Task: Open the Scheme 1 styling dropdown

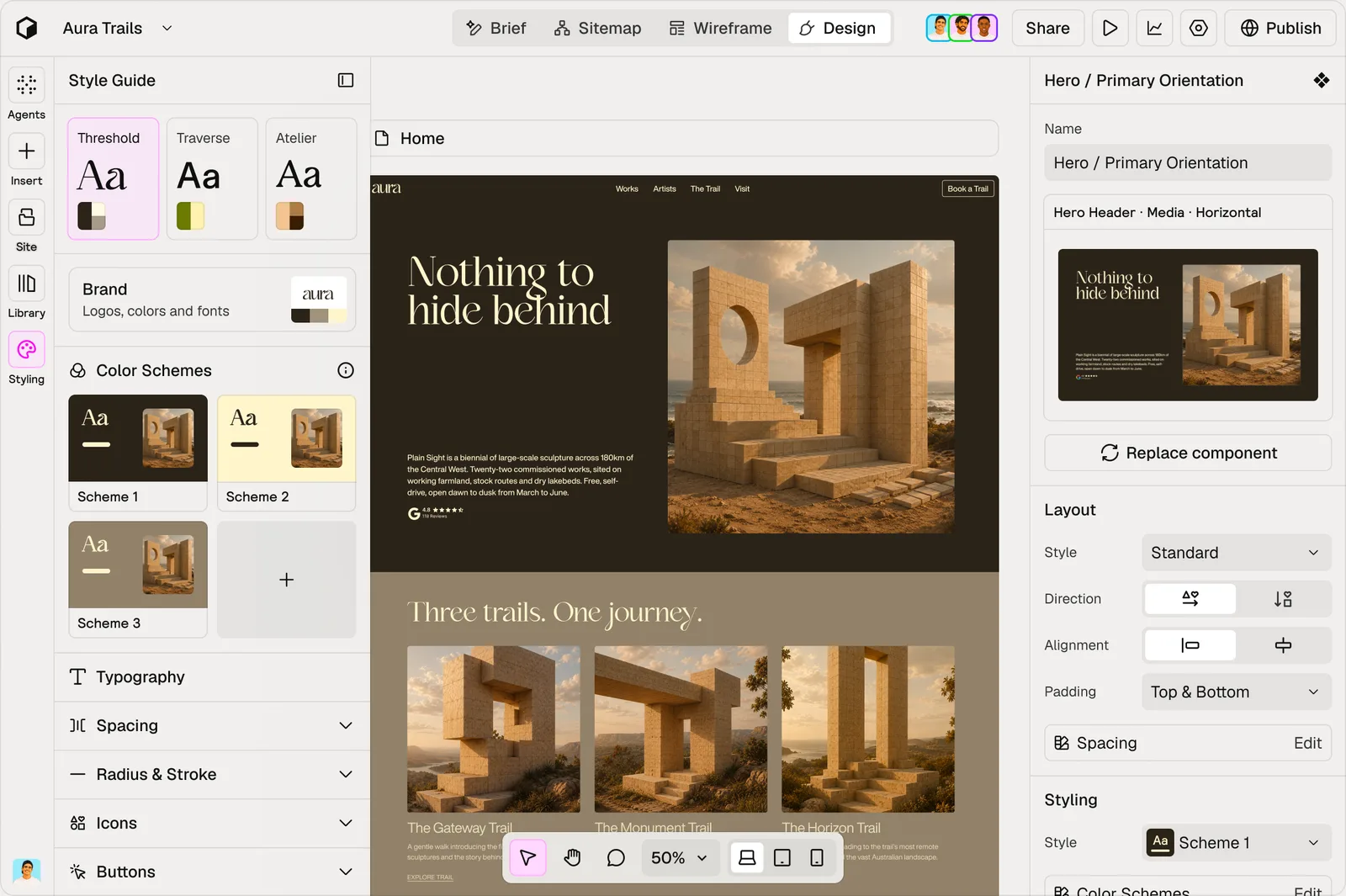Action: click(1237, 842)
